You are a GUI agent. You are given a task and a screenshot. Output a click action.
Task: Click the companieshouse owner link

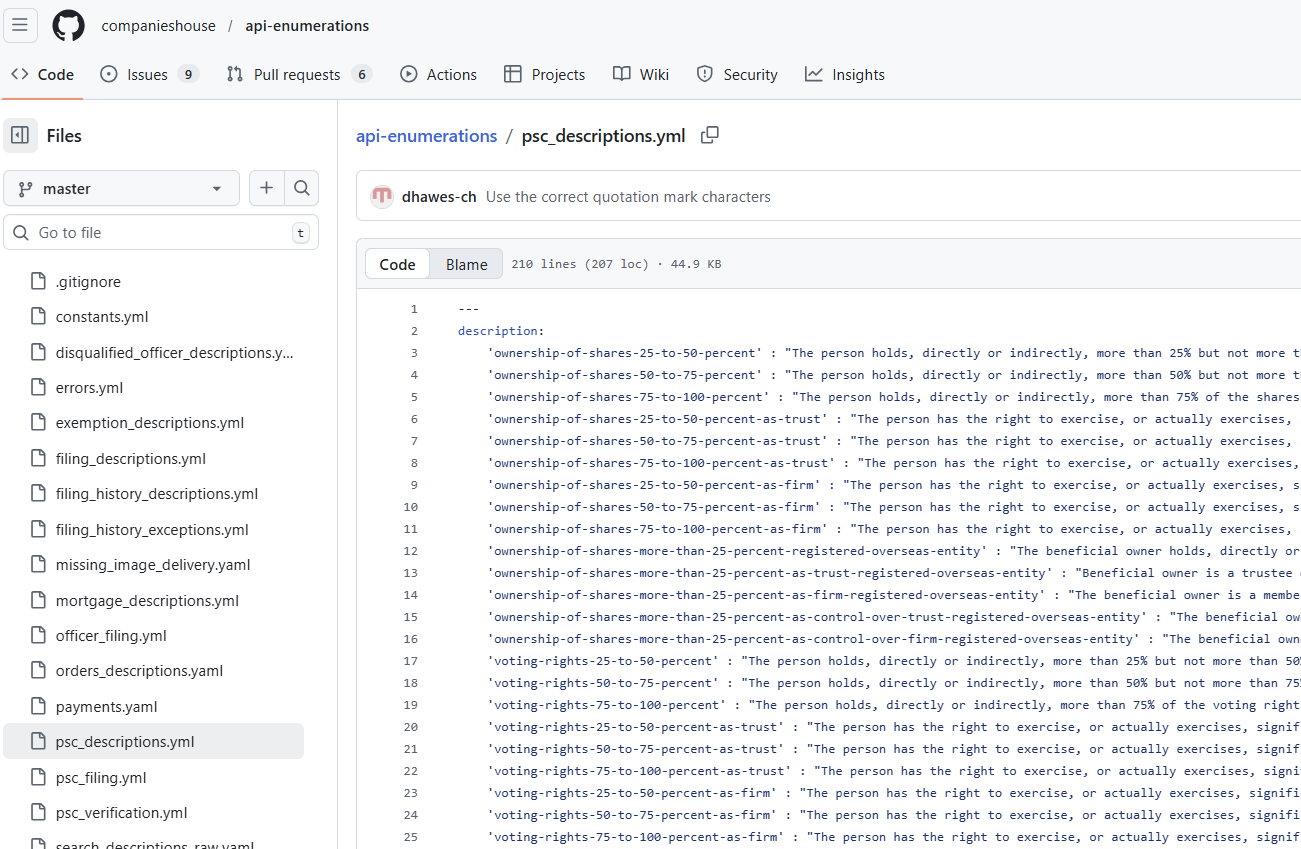[x=158, y=26]
